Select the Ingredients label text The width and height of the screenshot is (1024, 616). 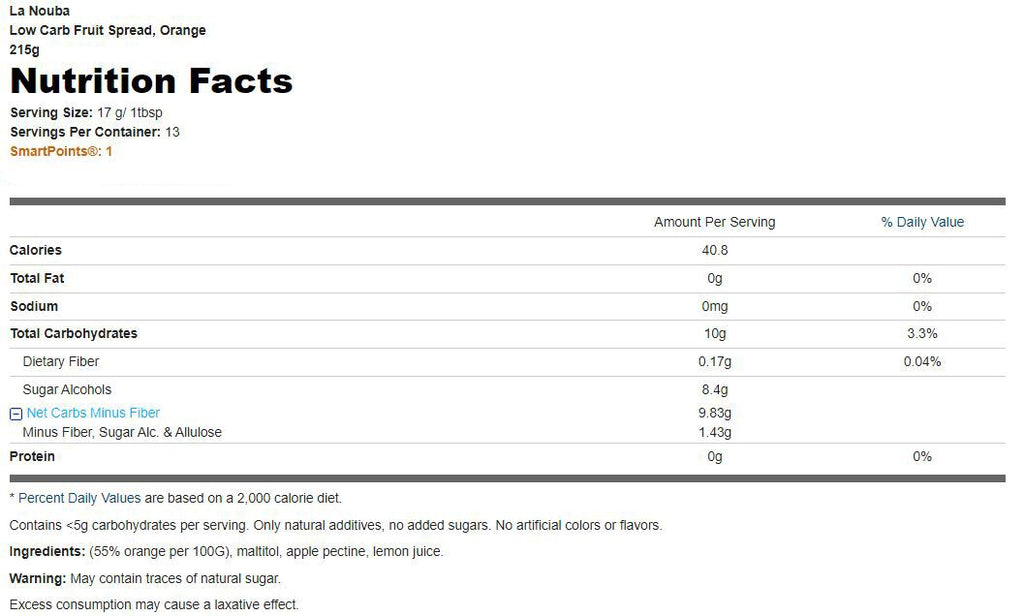pyautogui.click(x=47, y=551)
